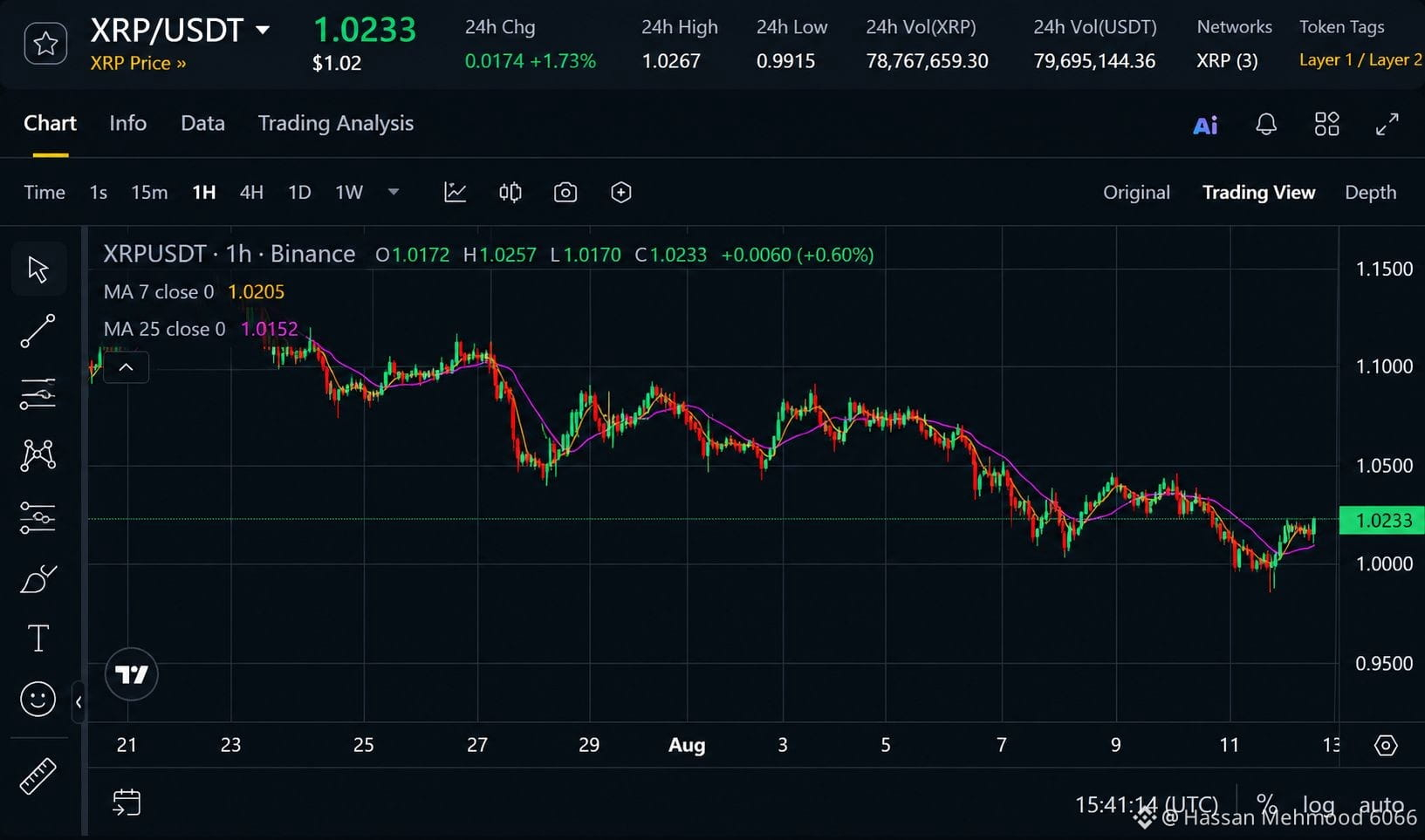Image resolution: width=1425 pixels, height=840 pixels.
Task: Open the XRP Price link
Action: pos(138,63)
